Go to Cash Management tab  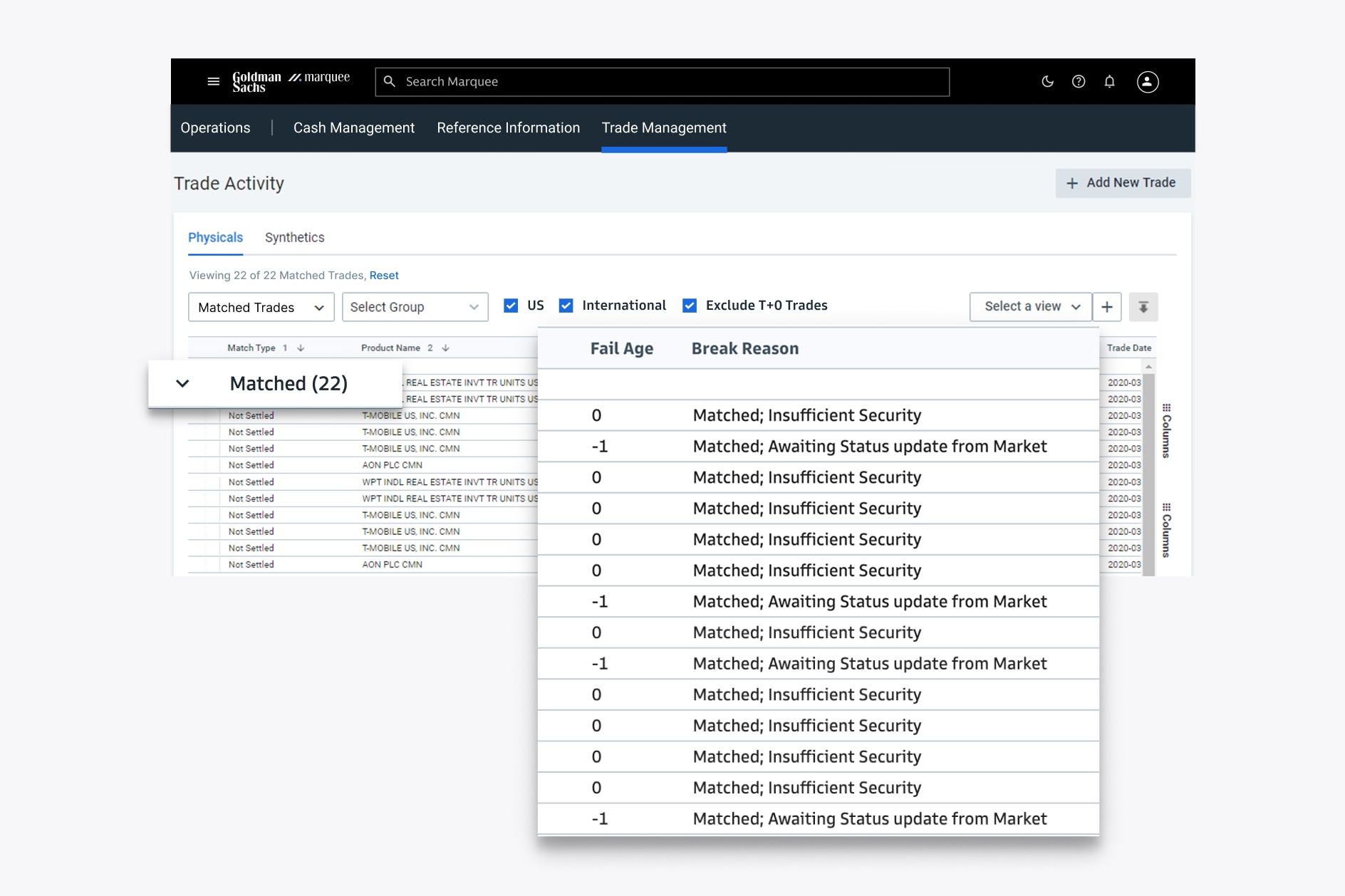point(354,128)
